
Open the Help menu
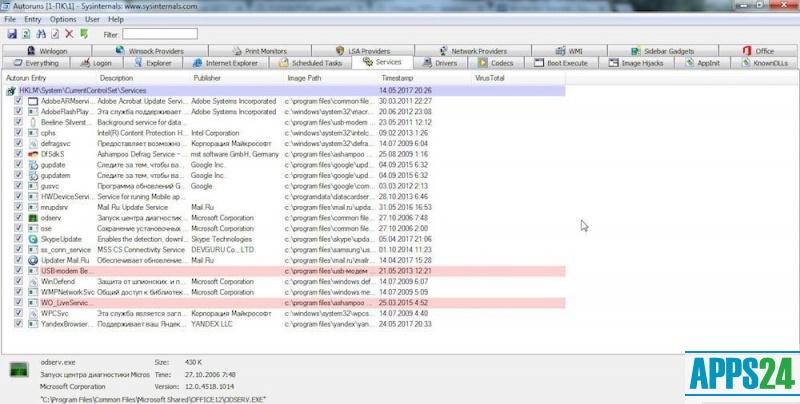click(116, 19)
